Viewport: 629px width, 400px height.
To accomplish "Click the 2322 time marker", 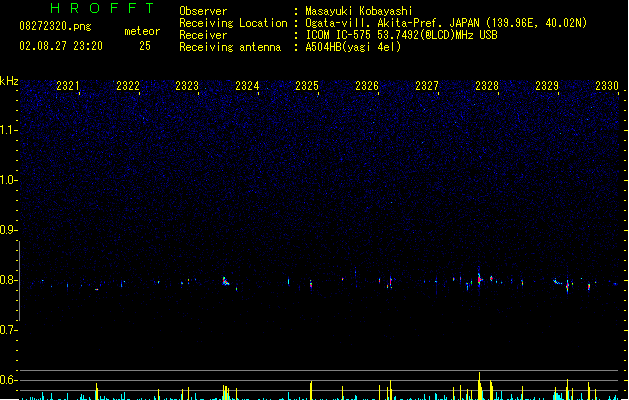I will click(x=128, y=86).
